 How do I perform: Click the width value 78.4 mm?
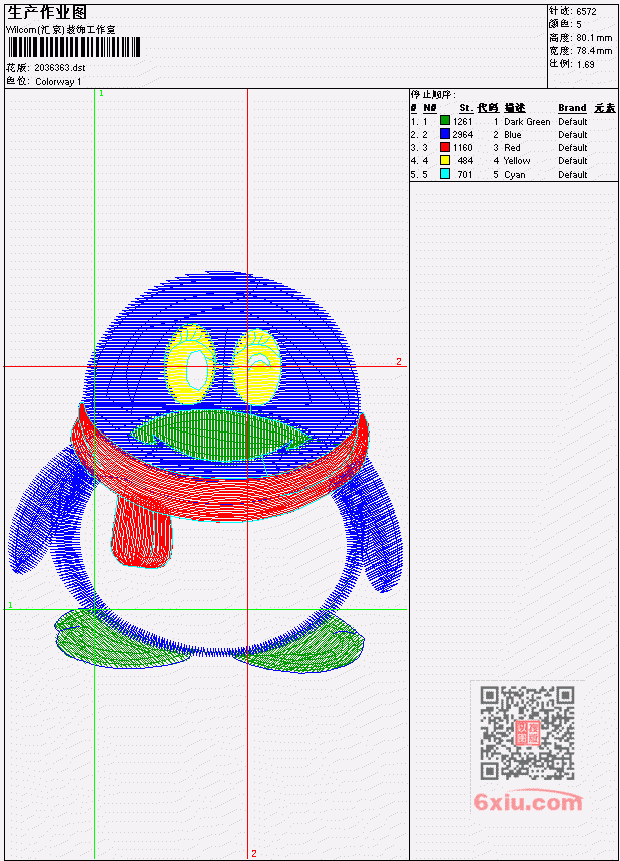(x=594, y=51)
